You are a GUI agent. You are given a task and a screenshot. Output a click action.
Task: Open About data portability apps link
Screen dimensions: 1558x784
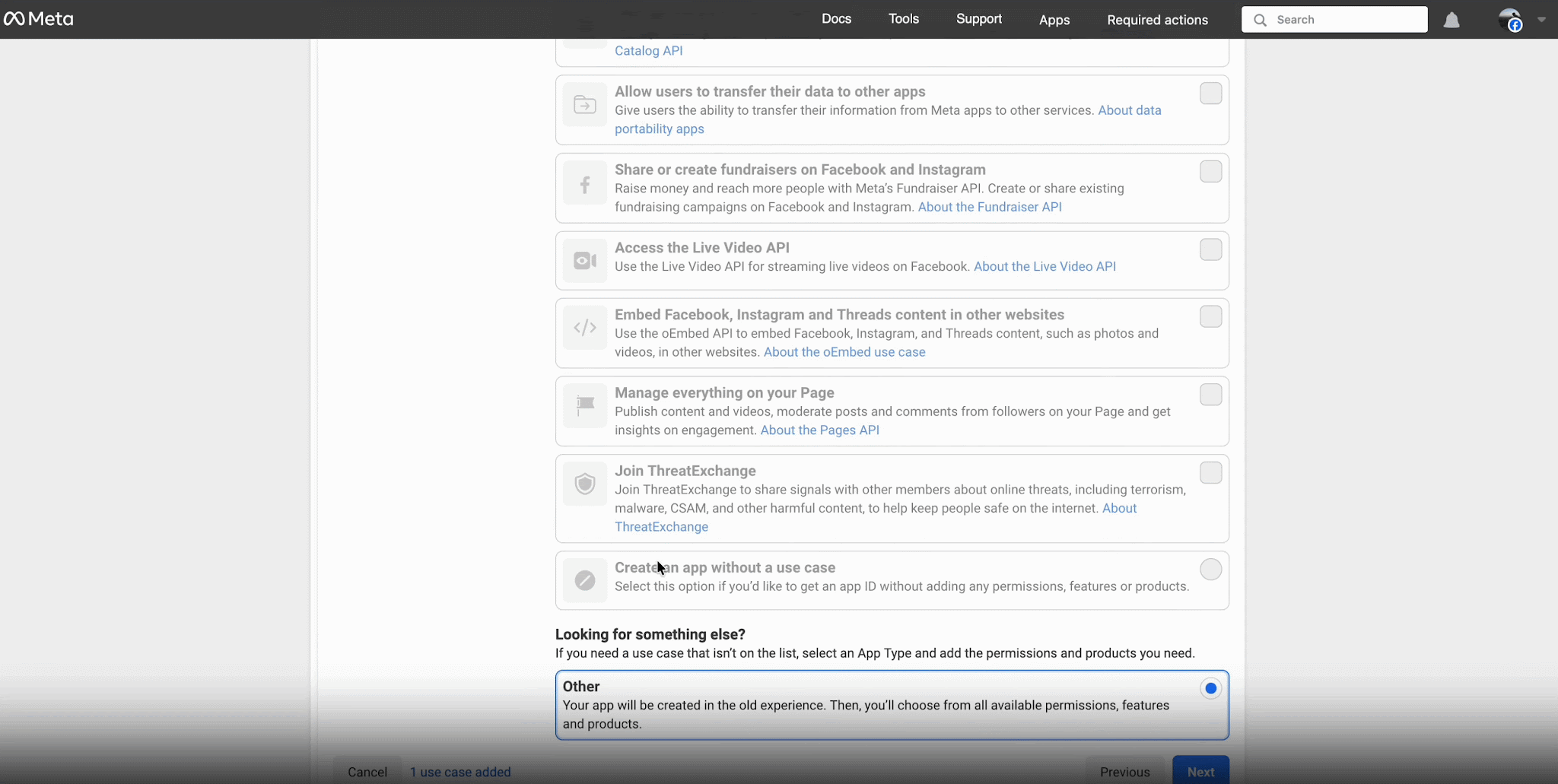coord(888,119)
